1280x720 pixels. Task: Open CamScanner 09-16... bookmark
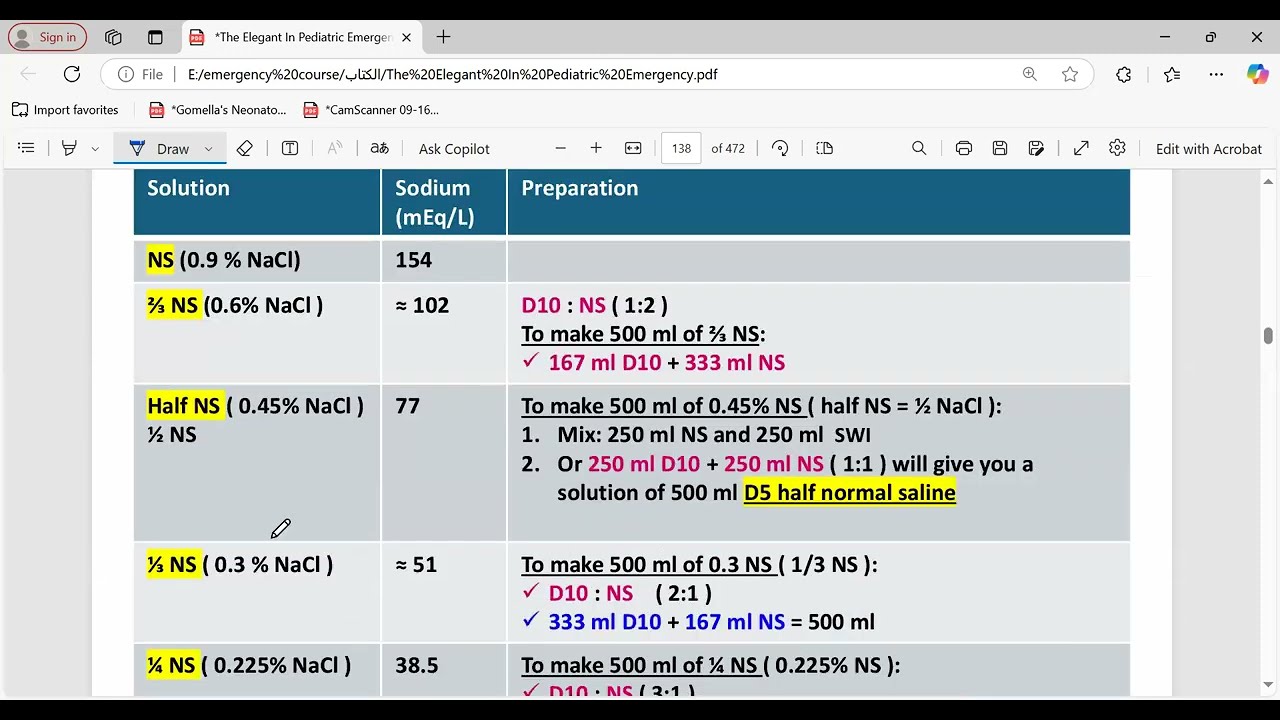(x=370, y=110)
